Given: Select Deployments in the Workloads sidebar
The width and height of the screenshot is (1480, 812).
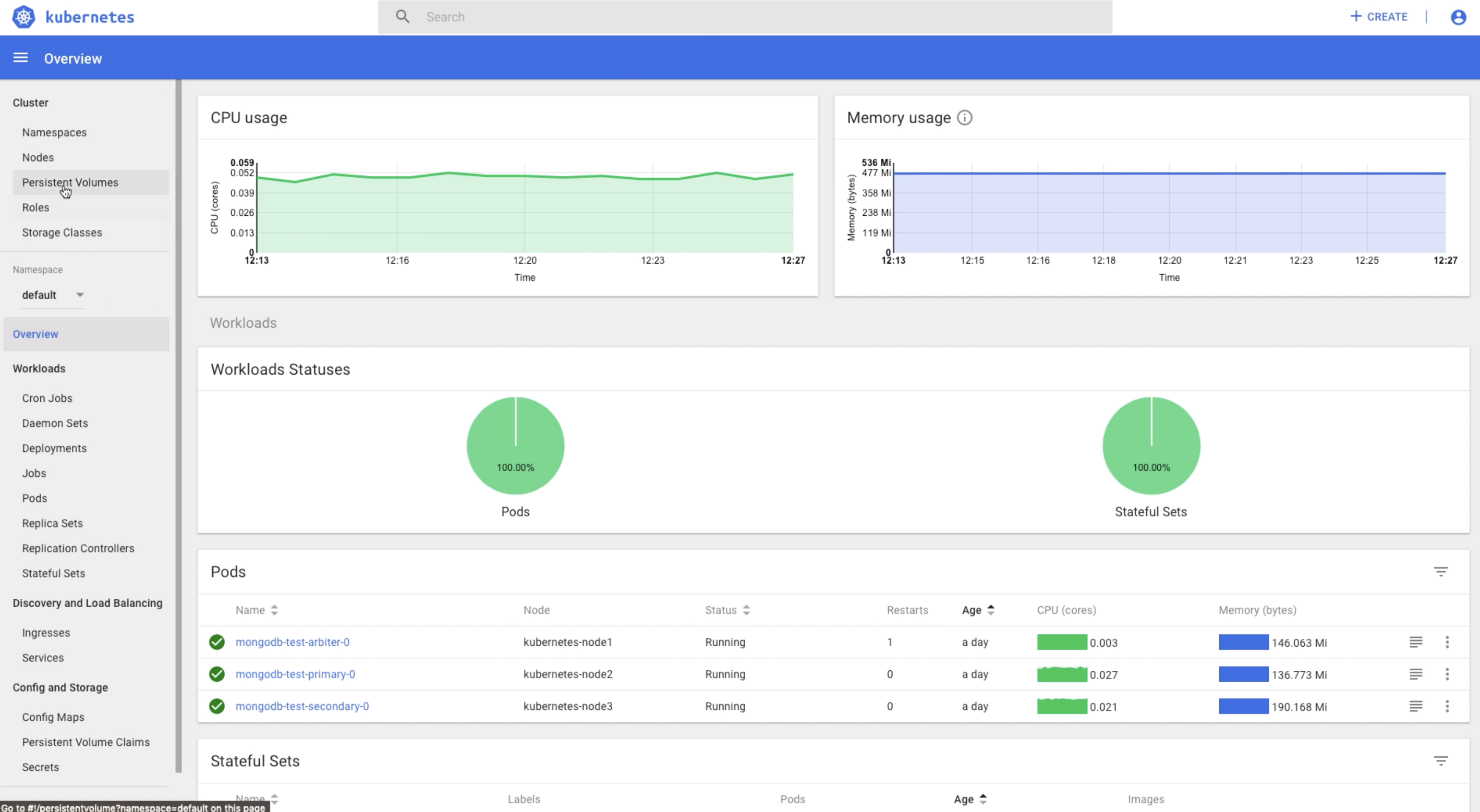Looking at the screenshot, I should [54, 448].
